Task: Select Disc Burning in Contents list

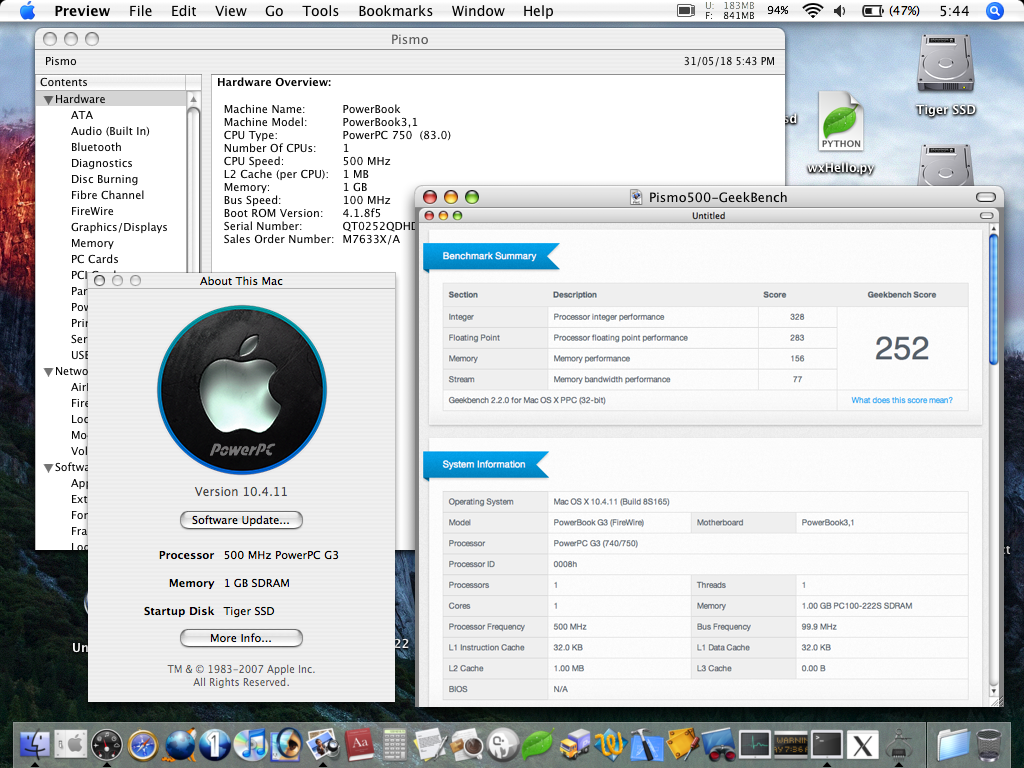Action: click(x=104, y=179)
